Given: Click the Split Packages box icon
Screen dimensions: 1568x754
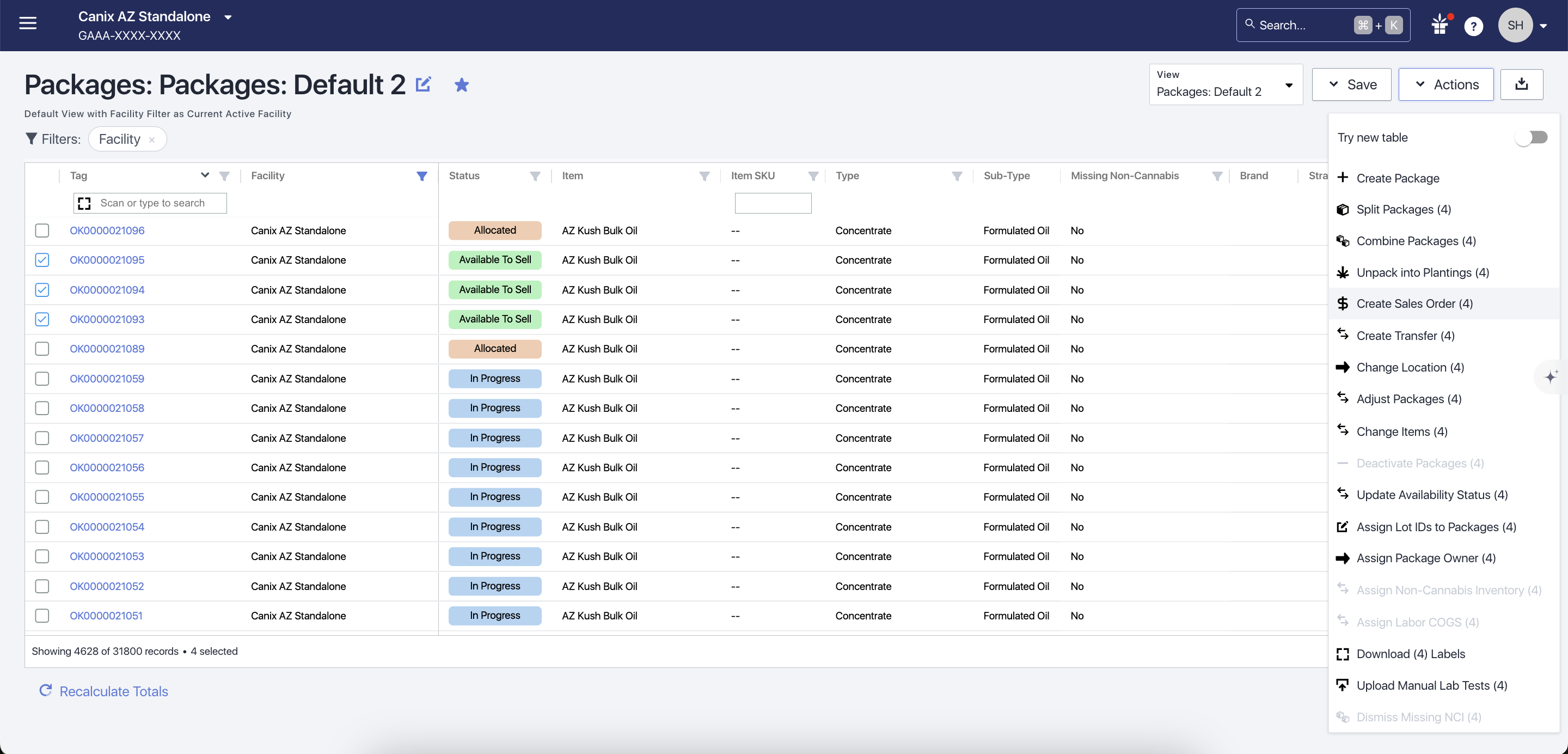Looking at the screenshot, I should (1343, 209).
